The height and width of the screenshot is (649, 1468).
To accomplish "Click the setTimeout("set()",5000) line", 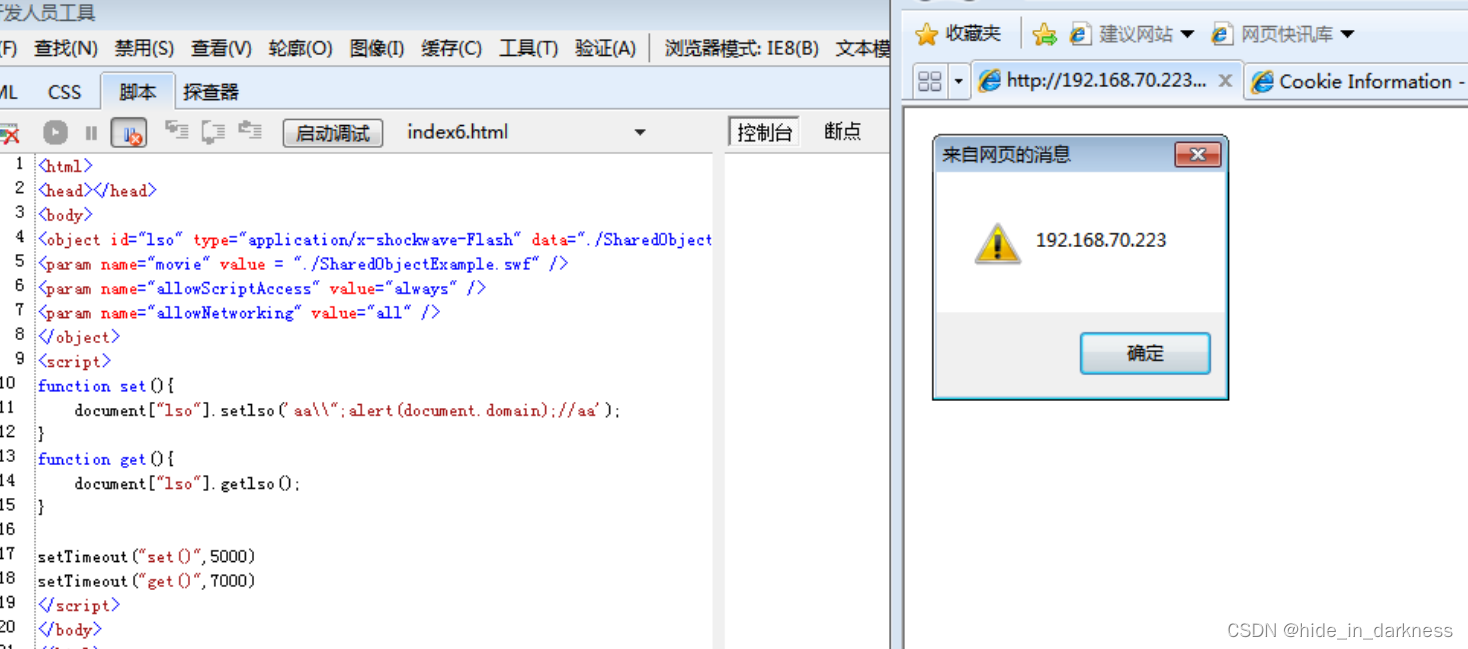I will click(x=146, y=556).
